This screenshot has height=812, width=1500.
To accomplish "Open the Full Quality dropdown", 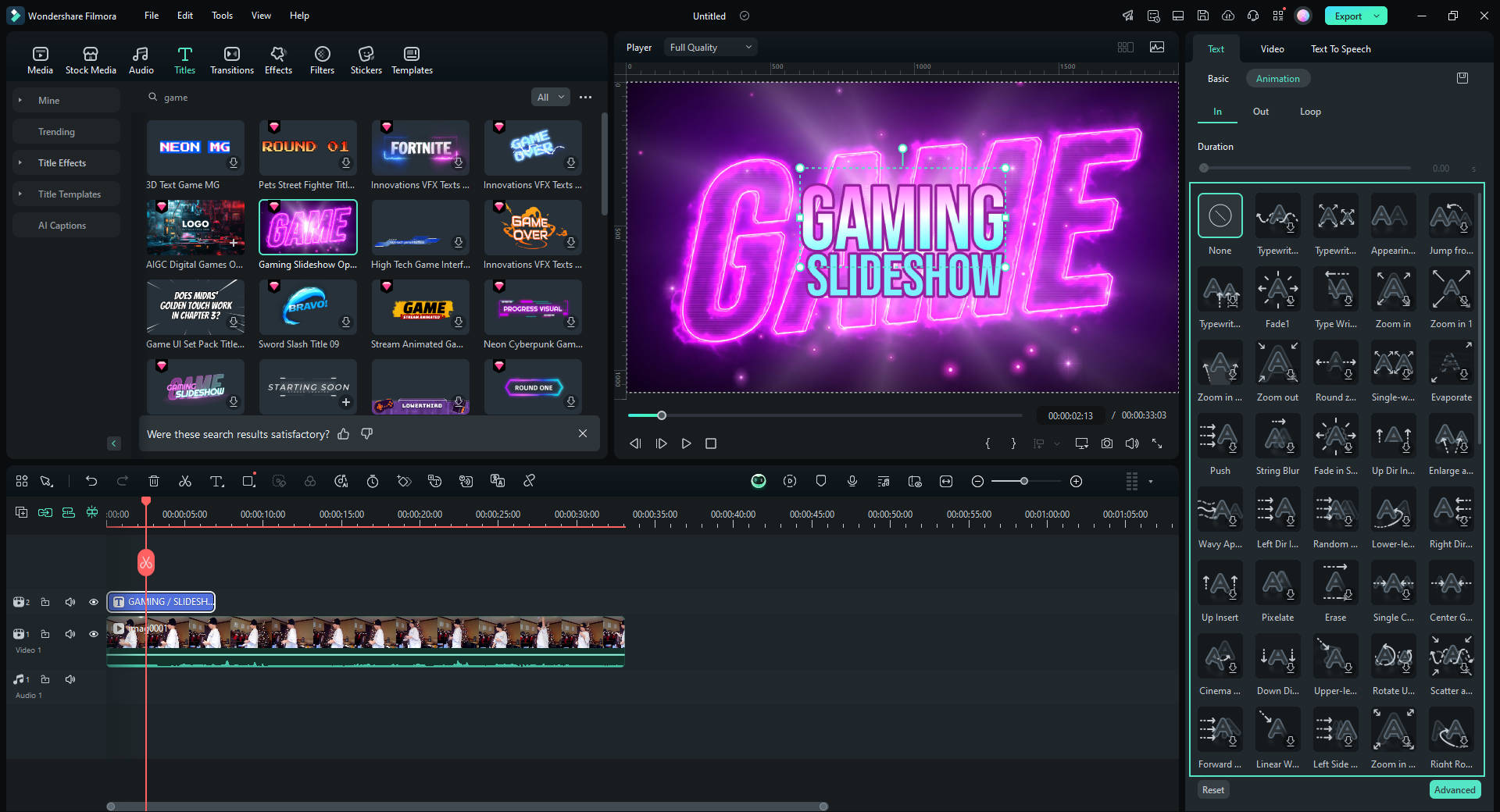I will click(711, 48).
